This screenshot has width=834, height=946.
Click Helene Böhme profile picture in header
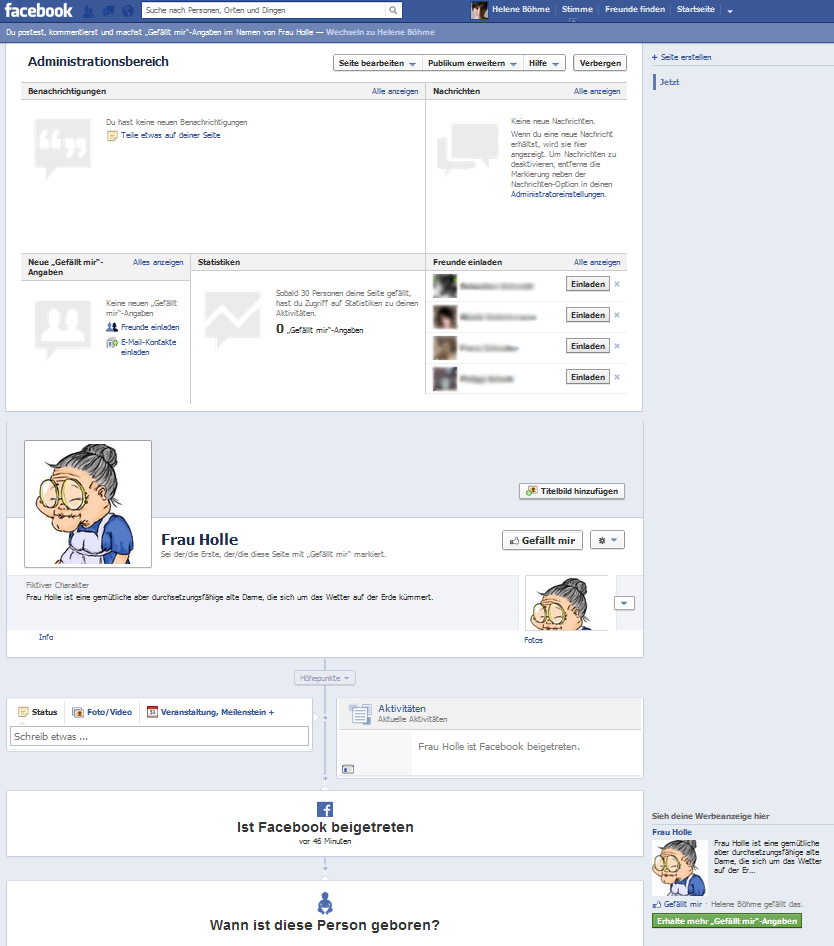click(479, 10)
